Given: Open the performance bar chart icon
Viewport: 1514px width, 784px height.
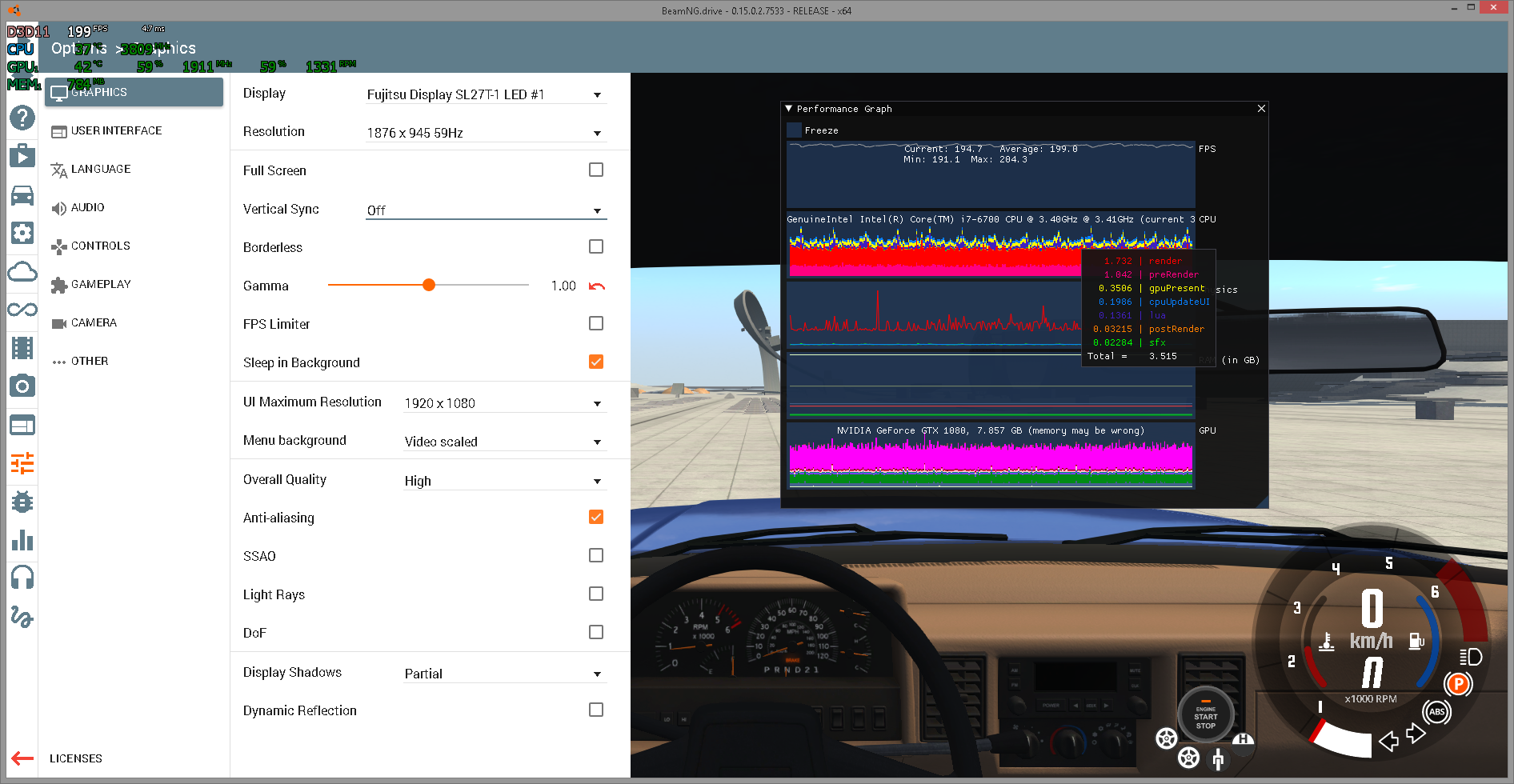Looking at the screenshot, I should [x=22, y=540].
